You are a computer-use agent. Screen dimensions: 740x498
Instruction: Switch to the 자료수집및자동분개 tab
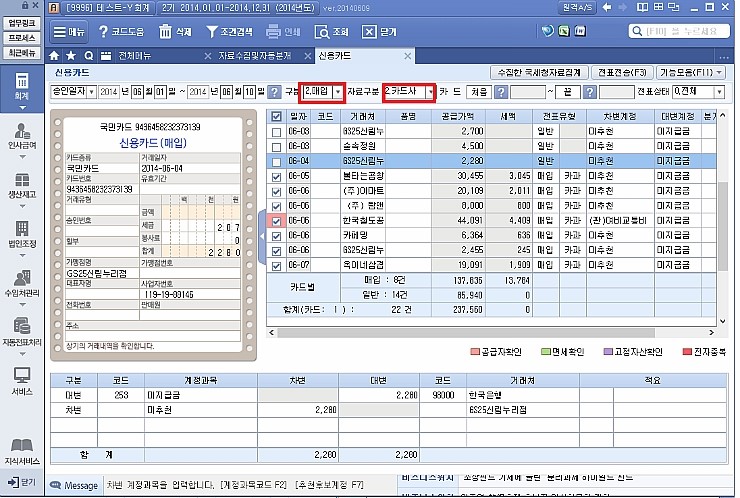(x=254, y=56)
